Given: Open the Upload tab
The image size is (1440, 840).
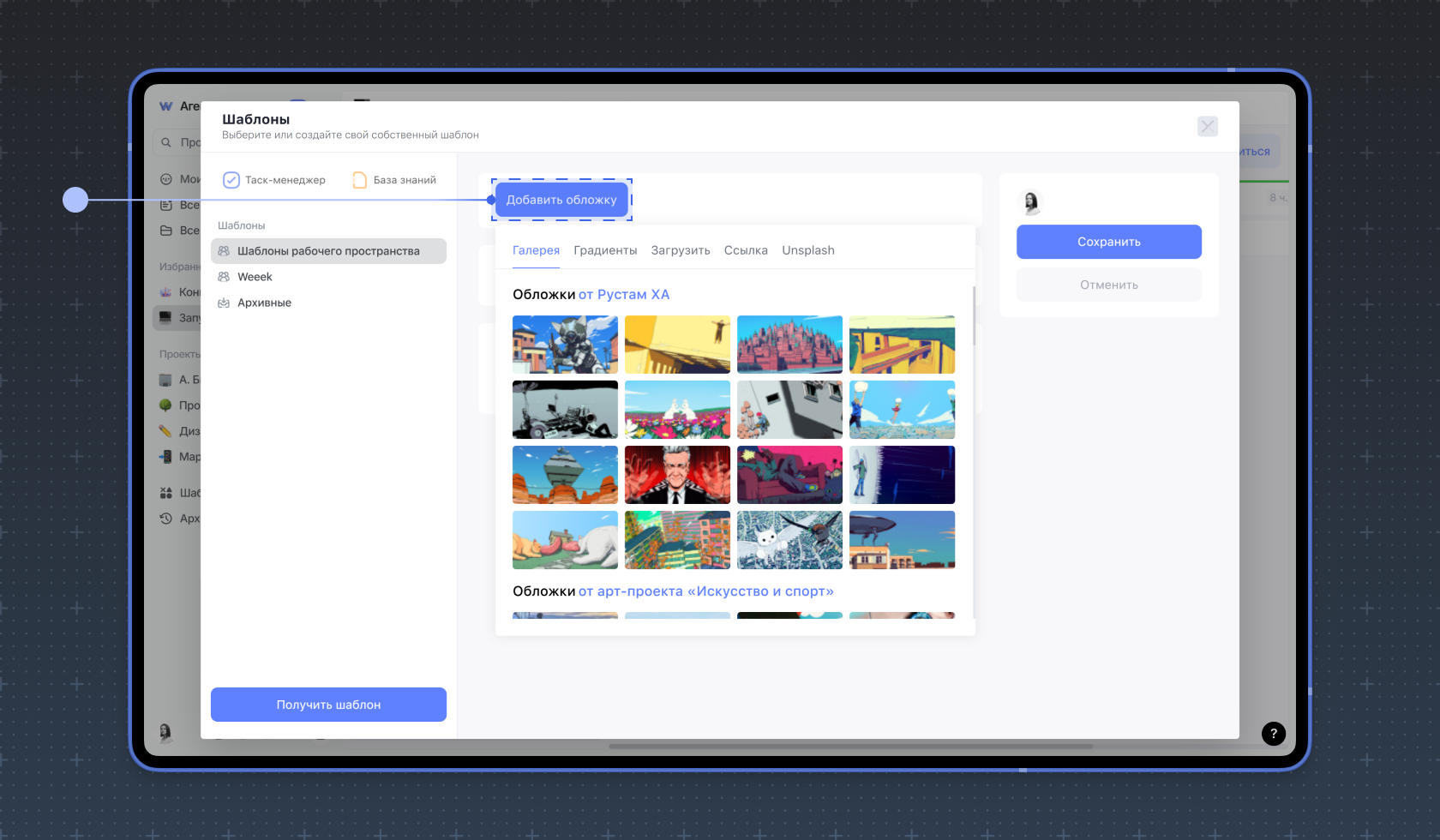Looking at the screenshot, I should tap(680, 250).
